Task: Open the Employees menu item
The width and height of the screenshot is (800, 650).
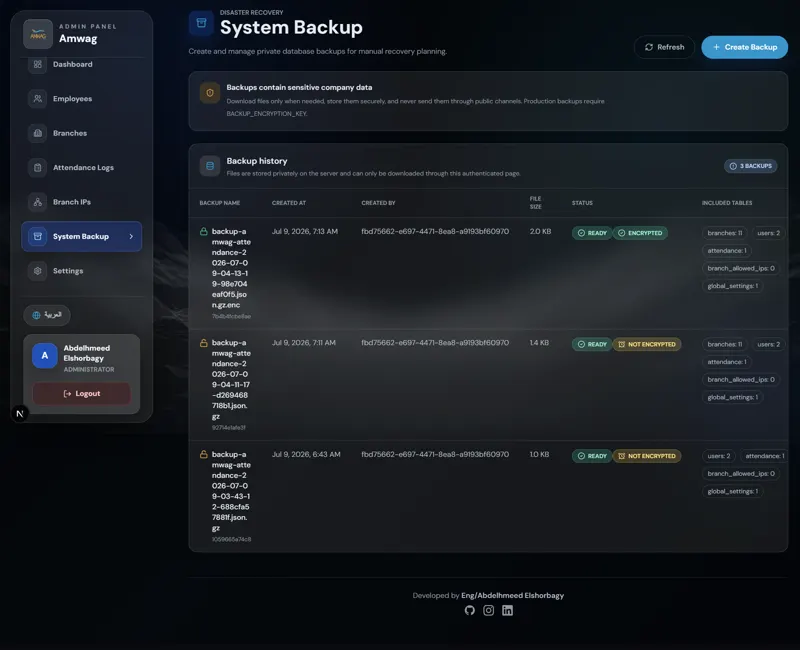Action: pyautogui.click(x=82, y=98)
